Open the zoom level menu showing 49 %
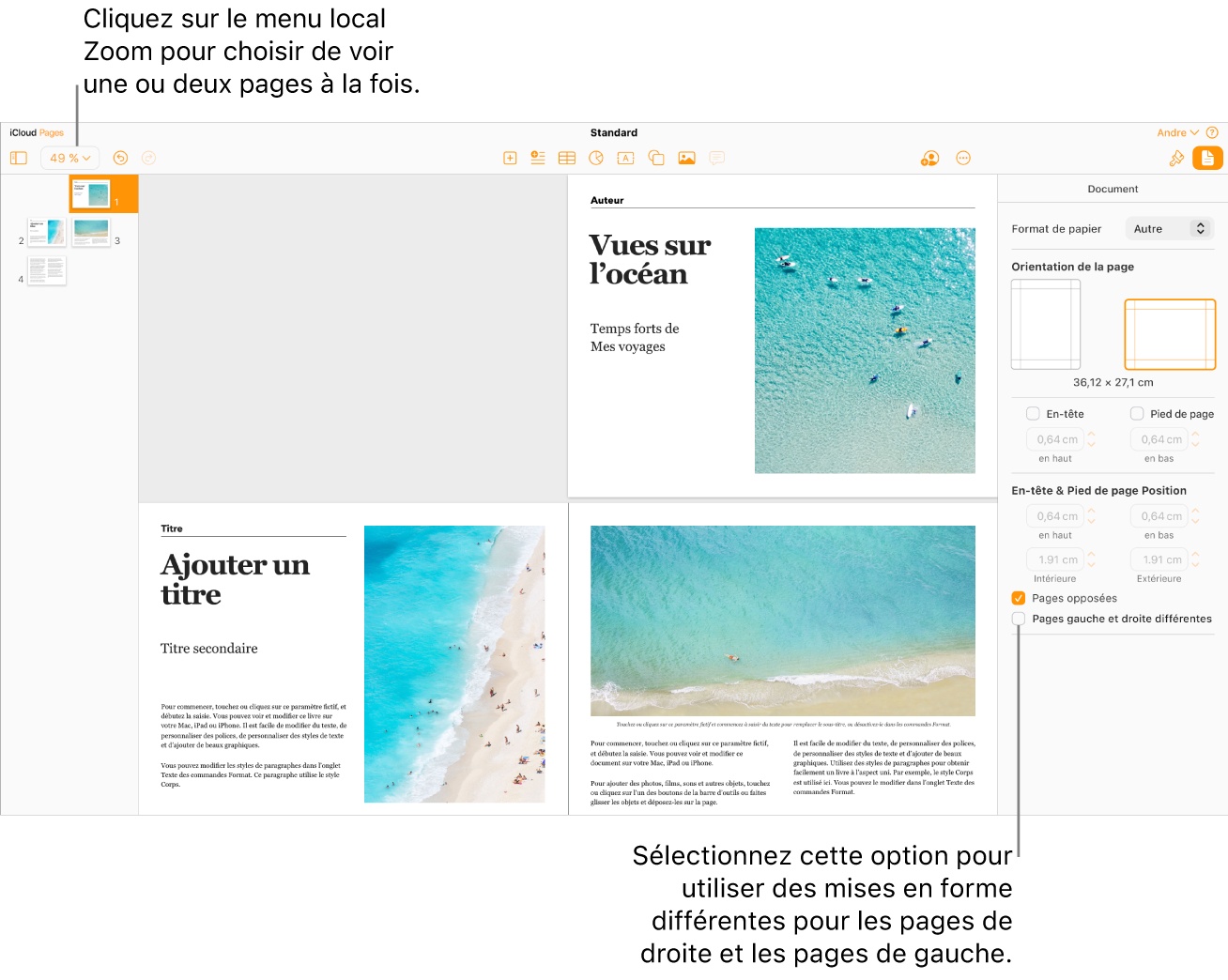This screenshot has width=1228, height=980. [69, 158]
